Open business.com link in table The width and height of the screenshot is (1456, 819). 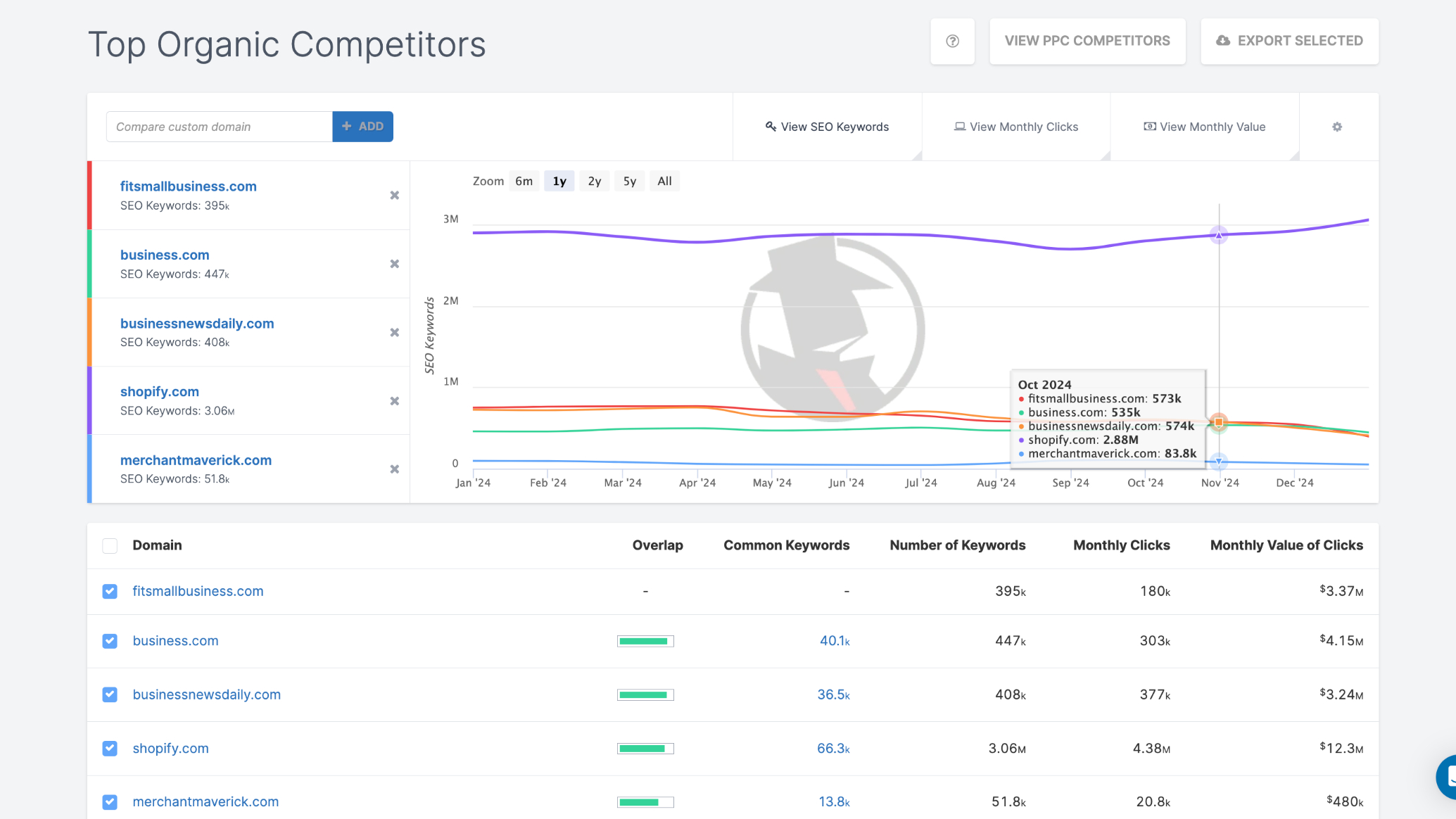click(x=175, y=641)
